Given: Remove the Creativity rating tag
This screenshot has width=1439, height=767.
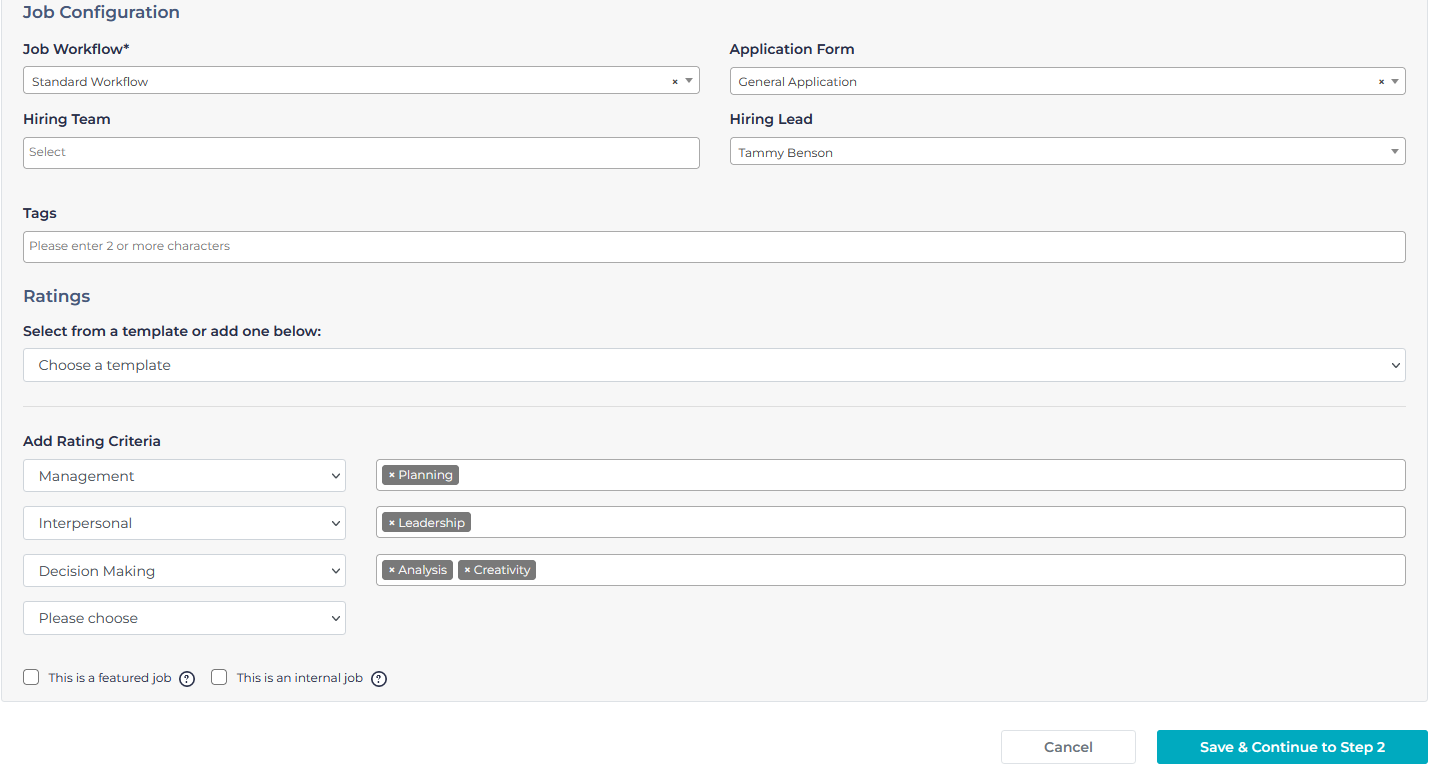Looking at the screenshot, I should point(467,570).
